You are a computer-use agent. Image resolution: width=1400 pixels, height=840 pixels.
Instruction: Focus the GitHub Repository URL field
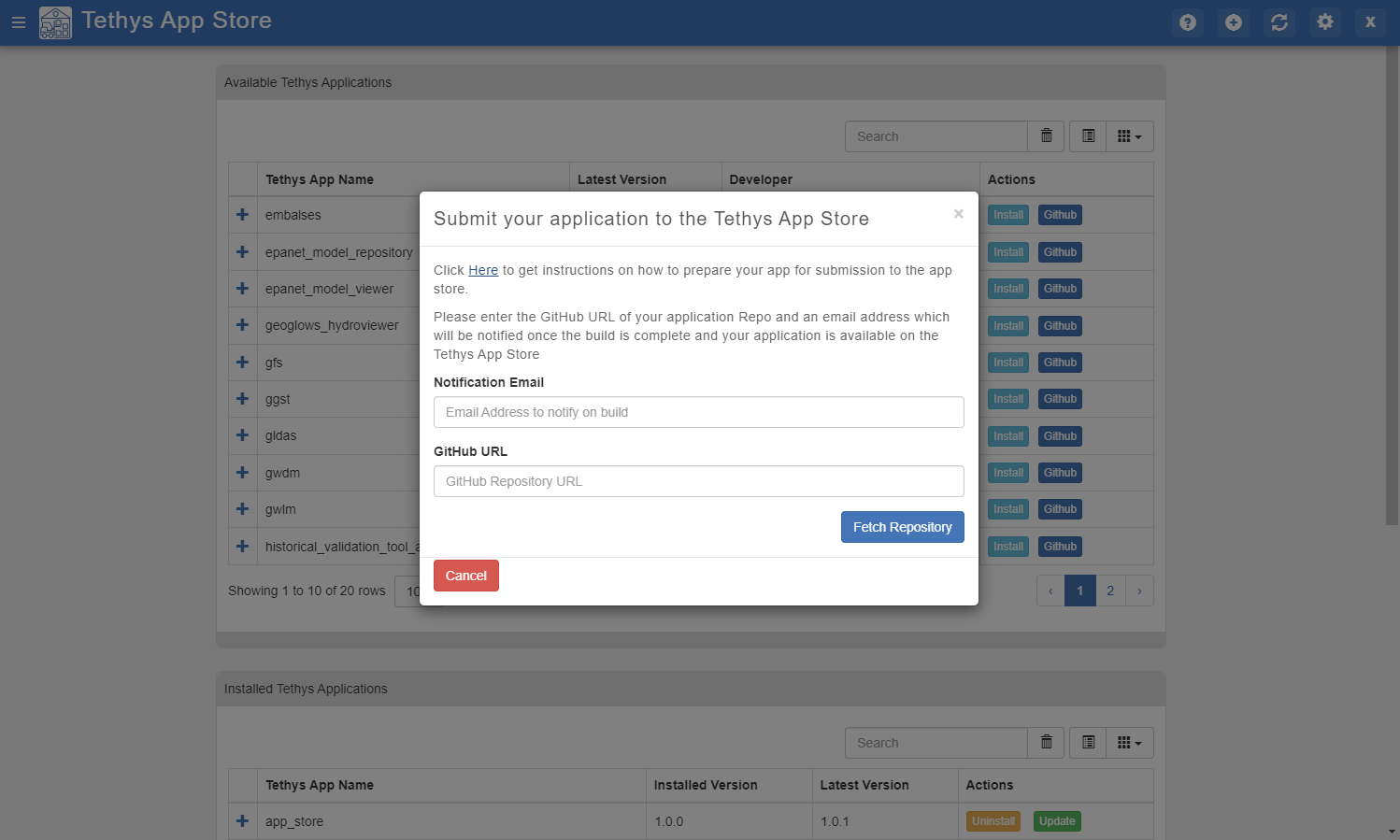tap(699, 481)
